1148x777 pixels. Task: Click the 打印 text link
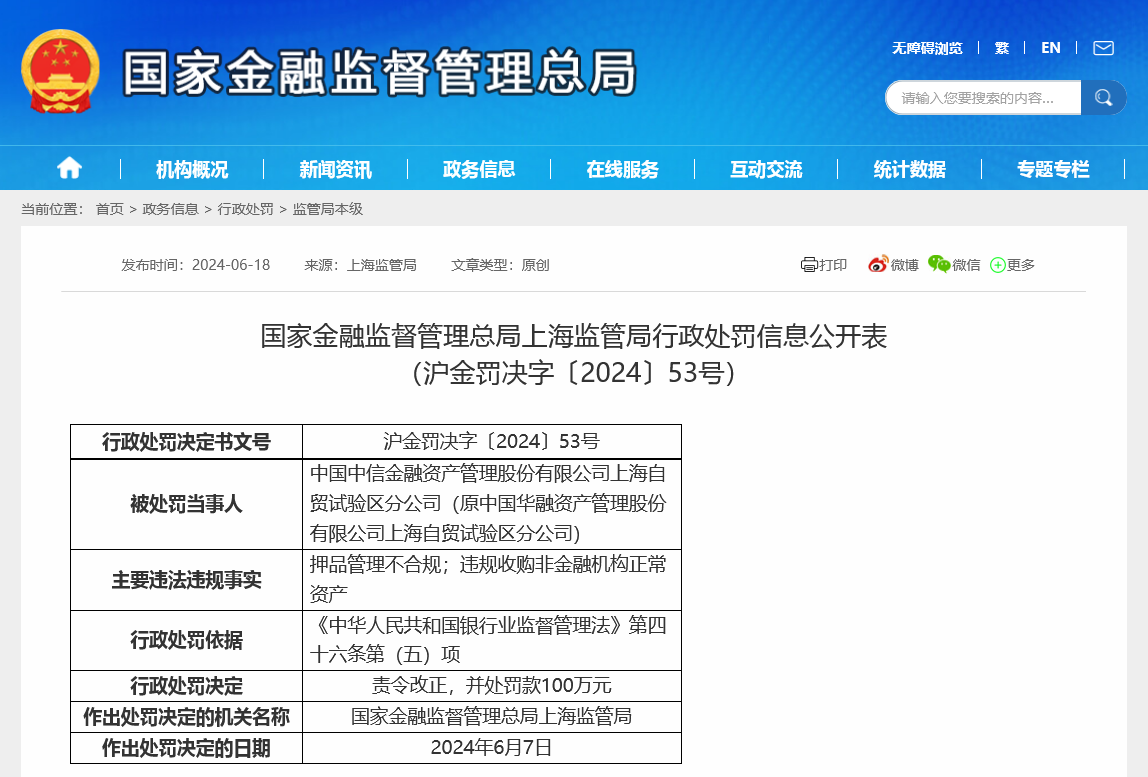832,265
